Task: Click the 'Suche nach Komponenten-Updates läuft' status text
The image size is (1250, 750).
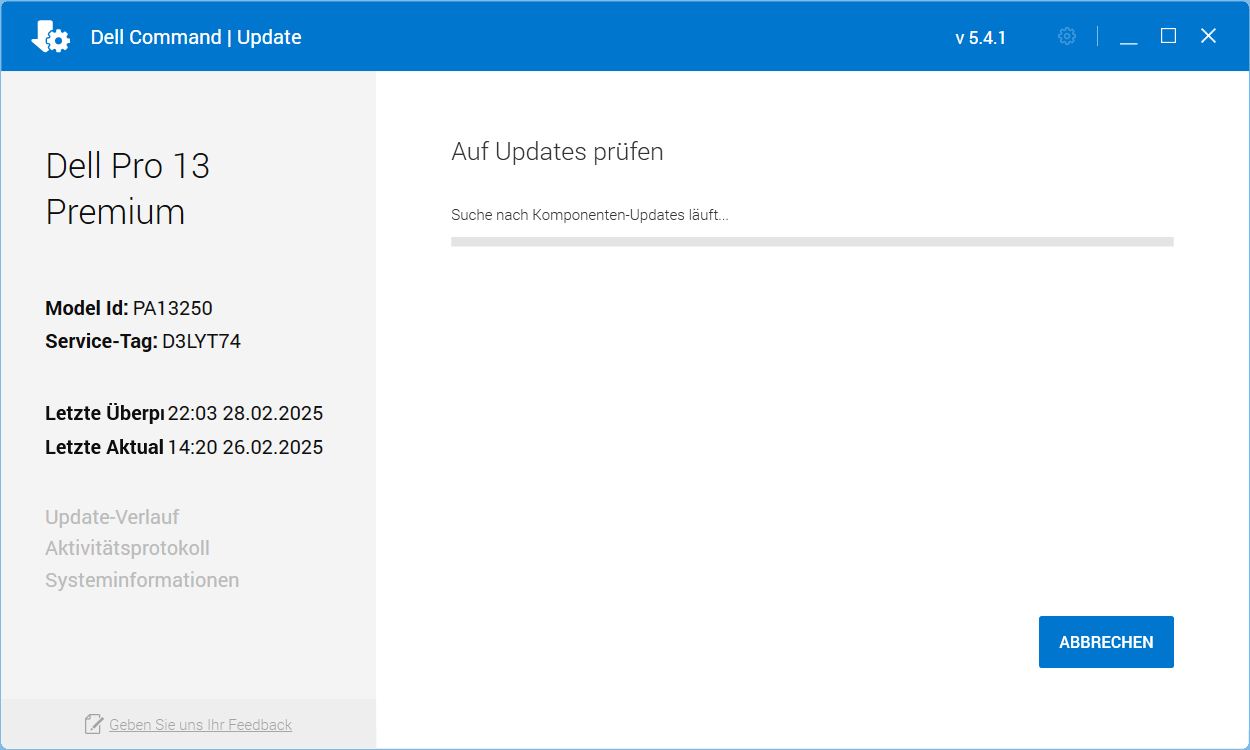Action: pos(589,215)
